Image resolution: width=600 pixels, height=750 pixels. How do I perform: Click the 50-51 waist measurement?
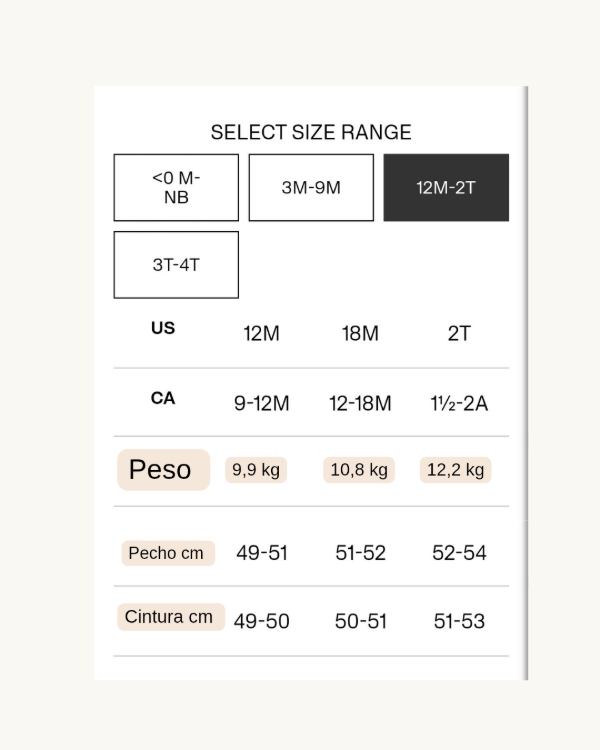point(360,621)
